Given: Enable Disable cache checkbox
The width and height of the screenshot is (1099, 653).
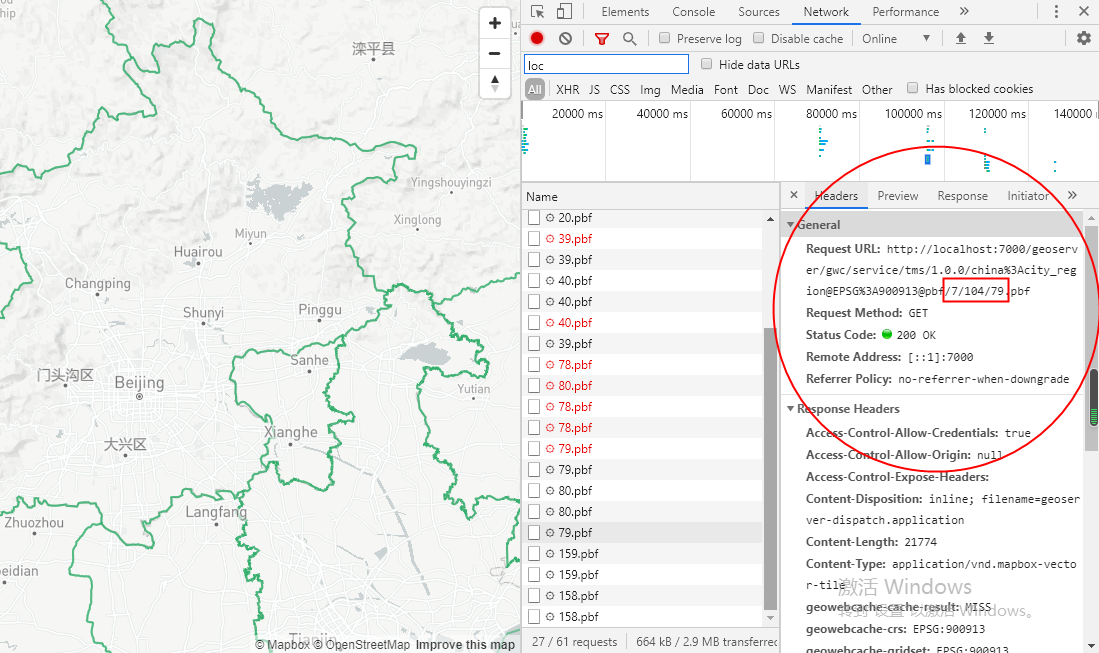Looking at the screenshot, I should coord(758,38).
